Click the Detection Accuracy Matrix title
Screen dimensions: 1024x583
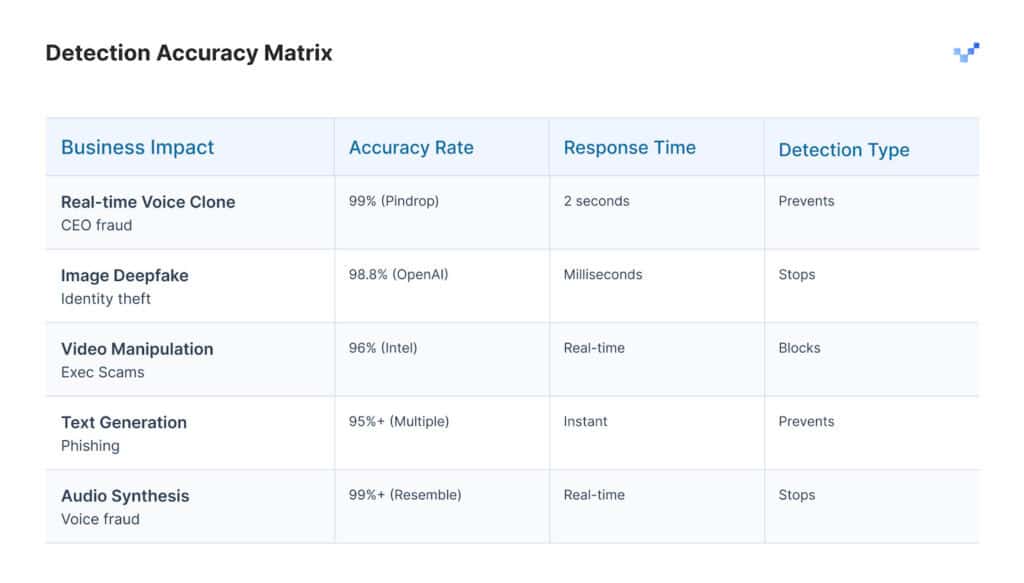point(189,53)
